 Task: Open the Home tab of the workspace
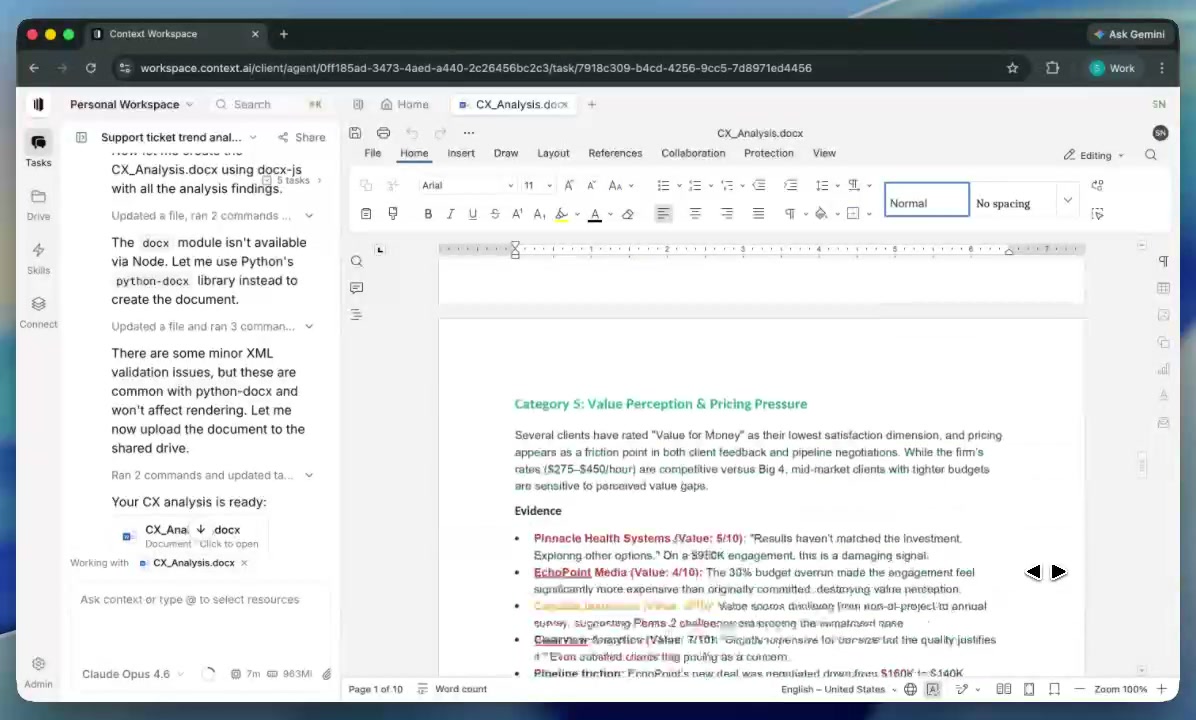[x=404, y=104]
